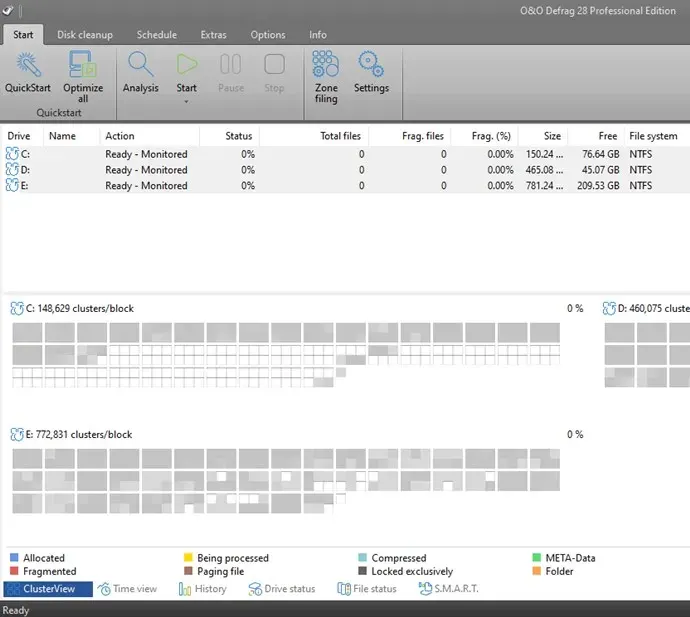This screenshot has height=617, width=690.
Task: Switch to File status tab
Action: [x=367, y=589]
